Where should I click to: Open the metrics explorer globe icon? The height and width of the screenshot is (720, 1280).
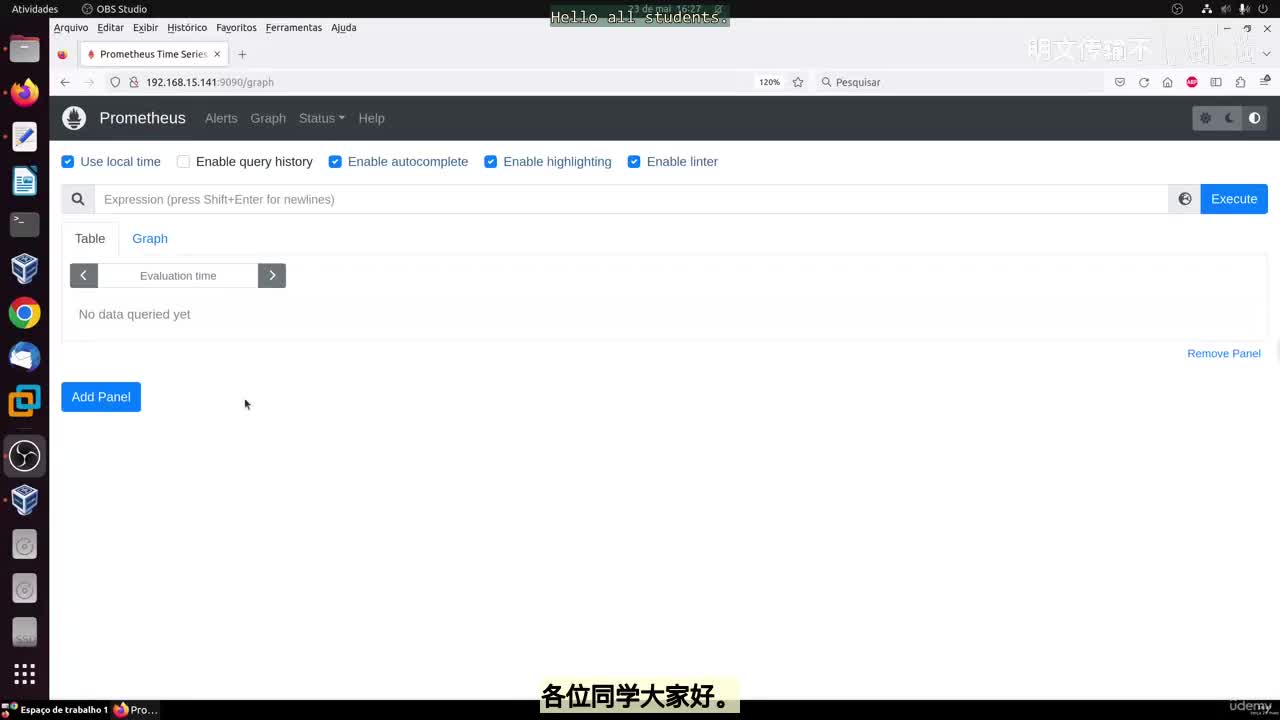pos(1185,199)
